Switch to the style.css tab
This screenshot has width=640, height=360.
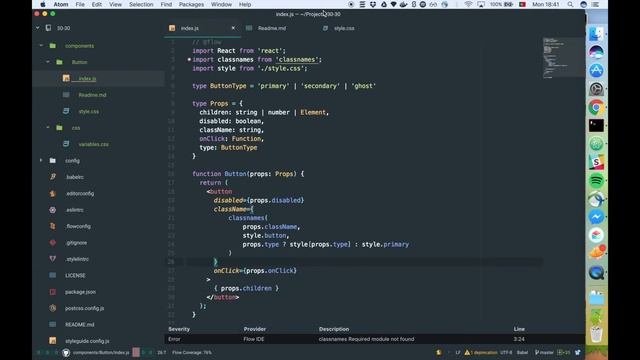(344, 28)
